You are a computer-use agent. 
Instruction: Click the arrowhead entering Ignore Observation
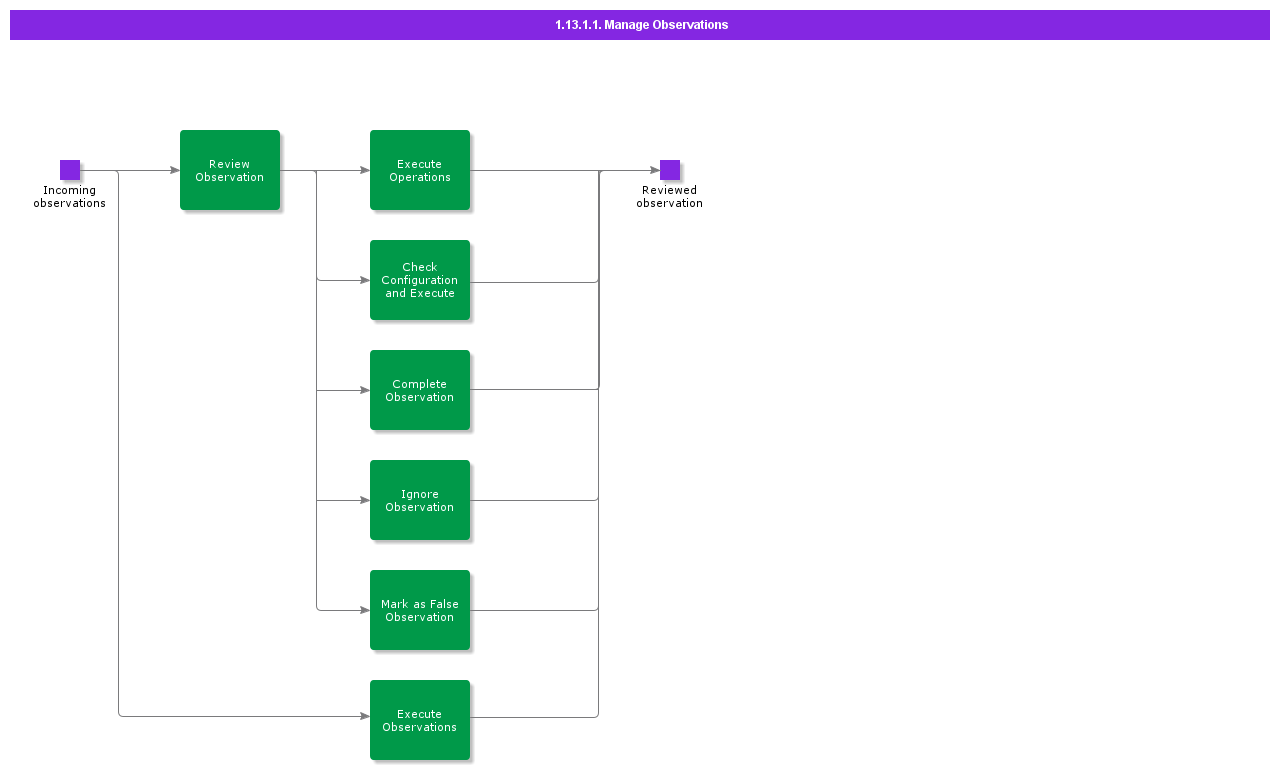pyautogui.click(x=364, y=500)
